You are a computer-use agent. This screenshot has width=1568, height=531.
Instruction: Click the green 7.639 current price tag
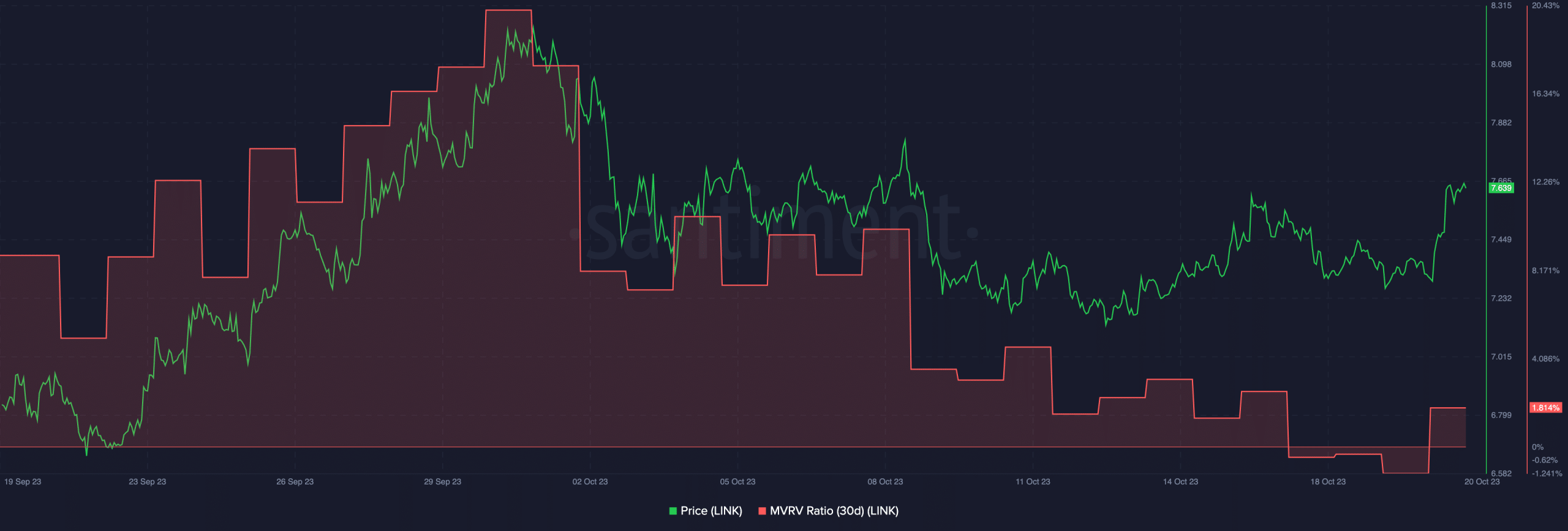(1501, 188)
